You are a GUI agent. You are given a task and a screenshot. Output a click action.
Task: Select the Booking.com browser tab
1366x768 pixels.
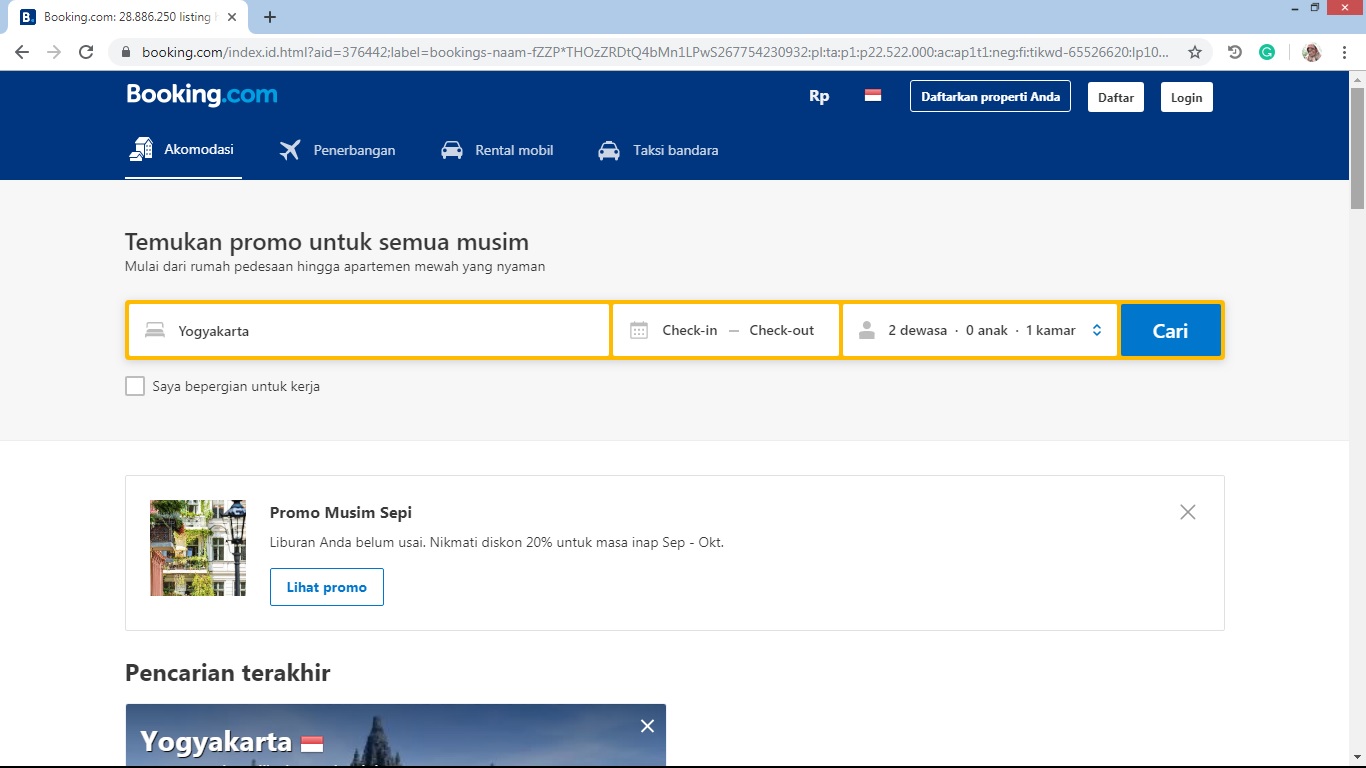coord(130,17)
